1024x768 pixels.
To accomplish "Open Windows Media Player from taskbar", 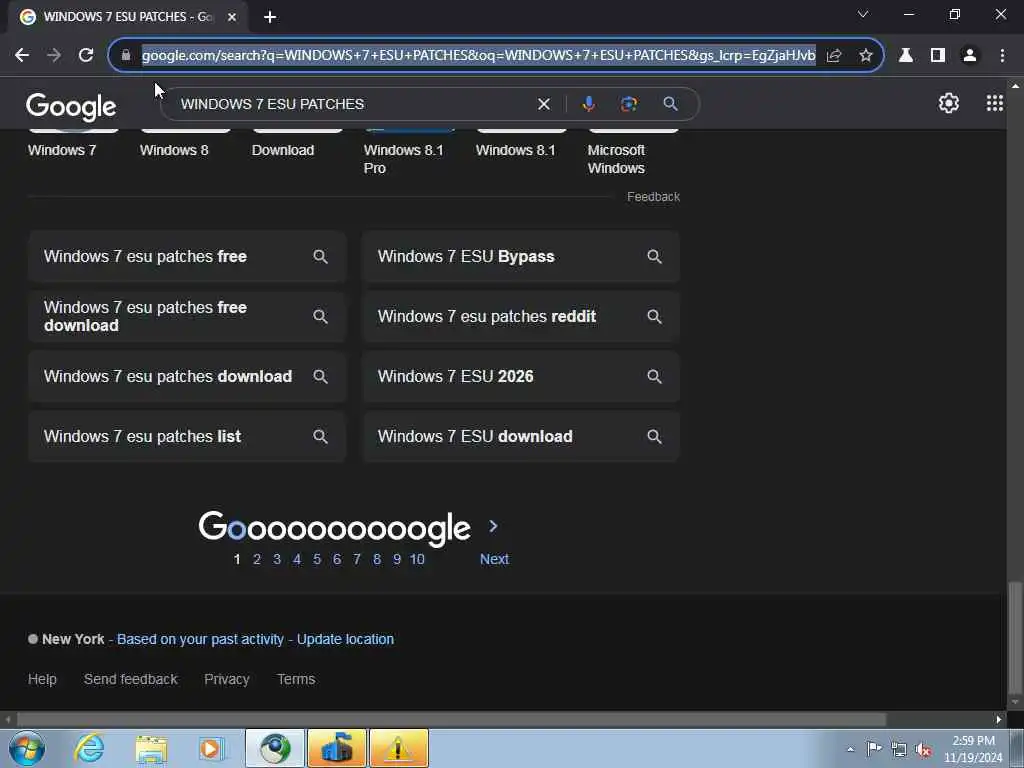I will 210,748.
